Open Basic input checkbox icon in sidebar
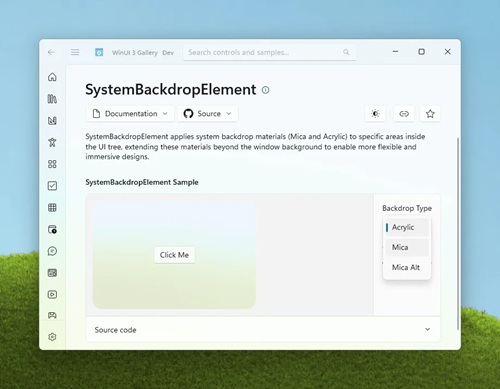 click(52, 186)
